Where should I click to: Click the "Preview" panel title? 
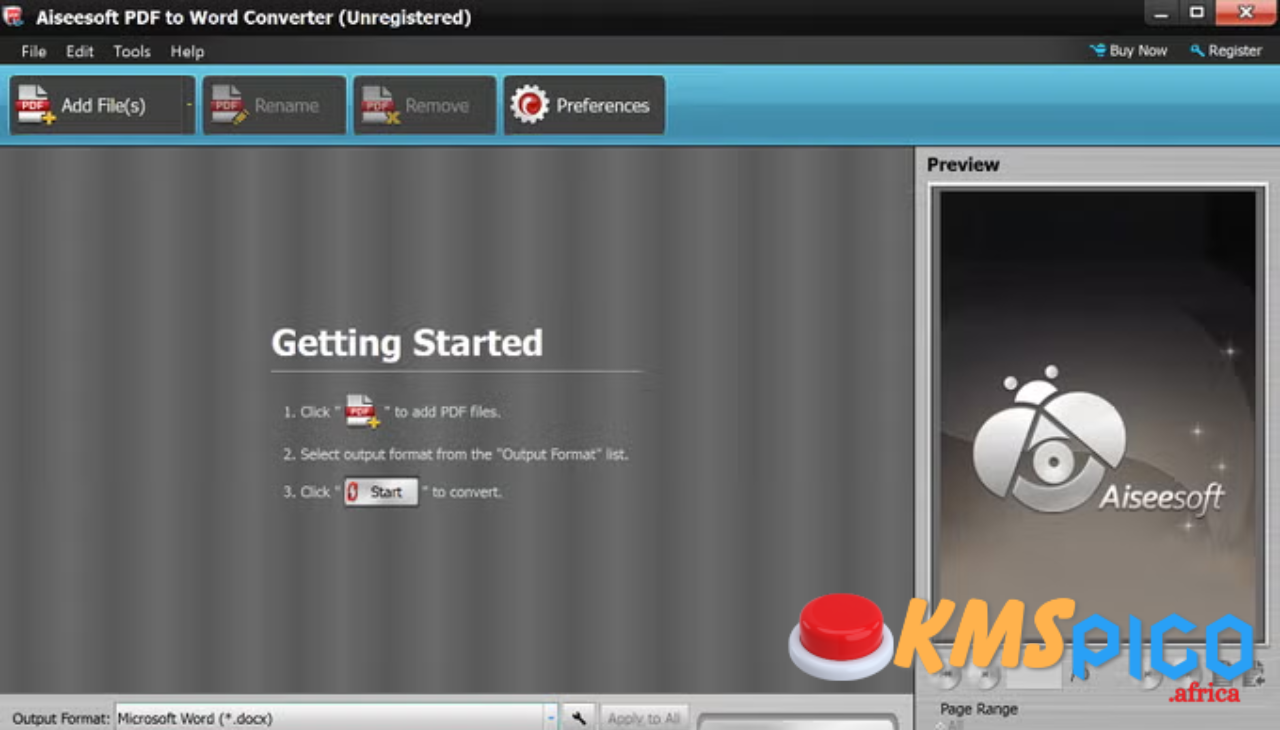[963, 165]
